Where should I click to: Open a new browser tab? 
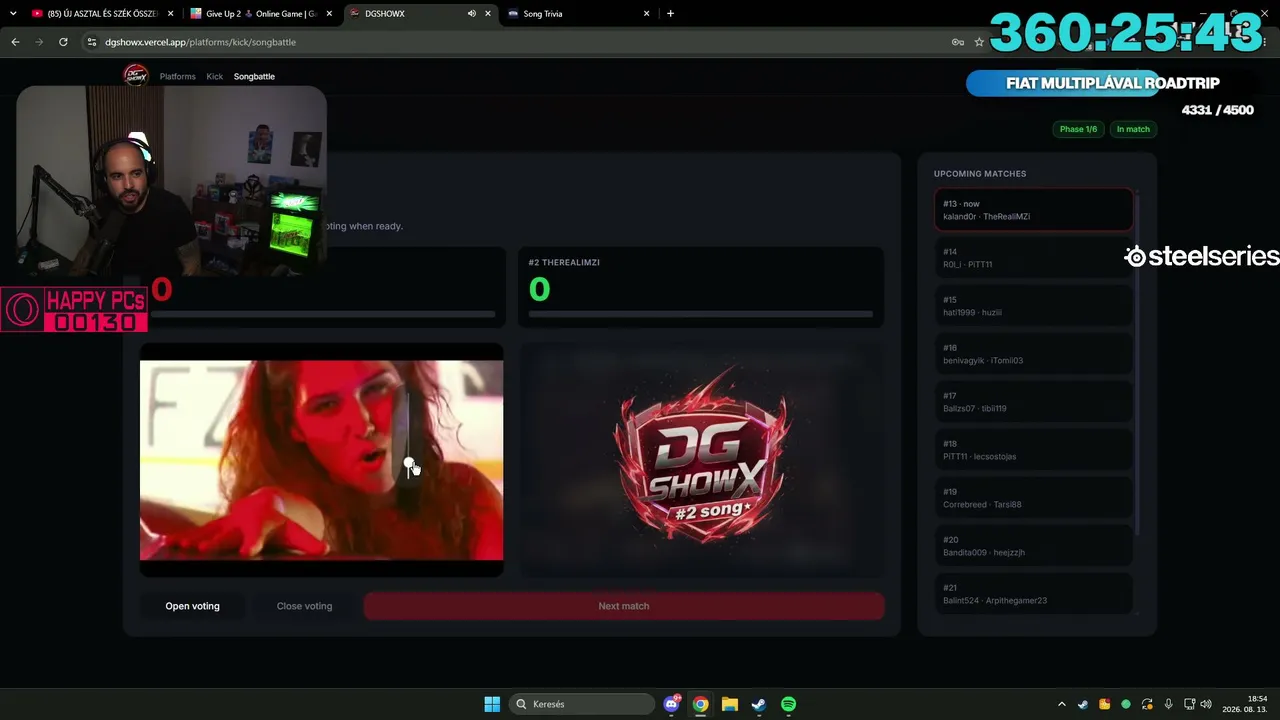point(670,14)
